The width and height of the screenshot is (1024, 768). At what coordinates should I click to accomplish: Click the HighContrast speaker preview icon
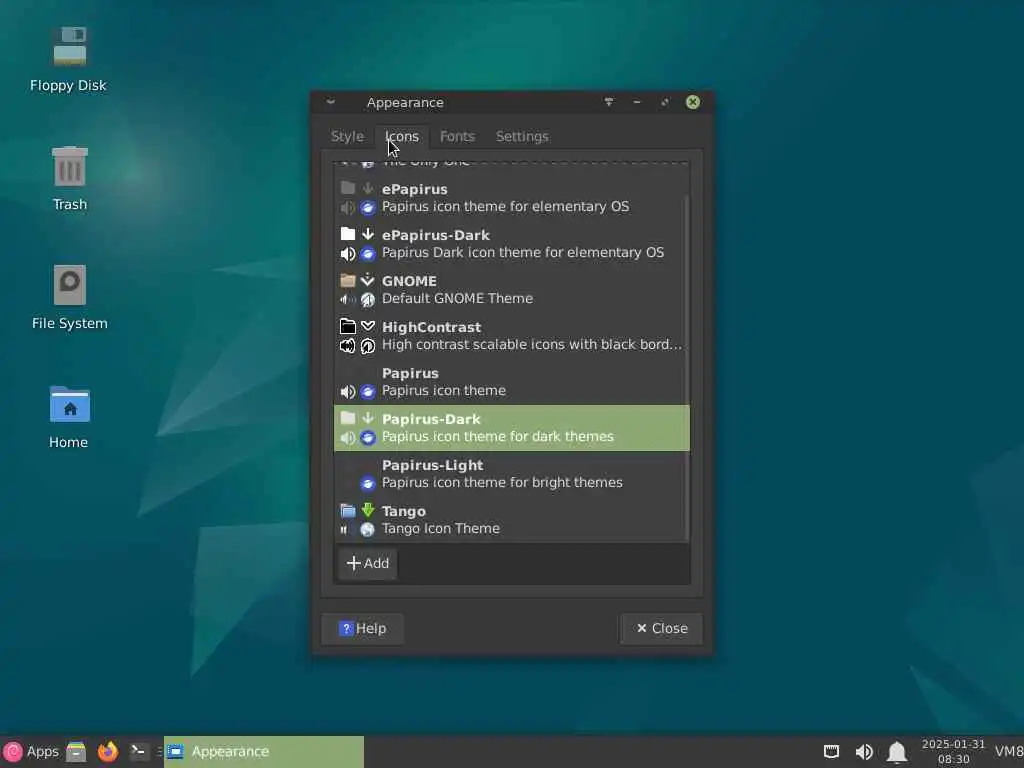click(x=348, y=345)
